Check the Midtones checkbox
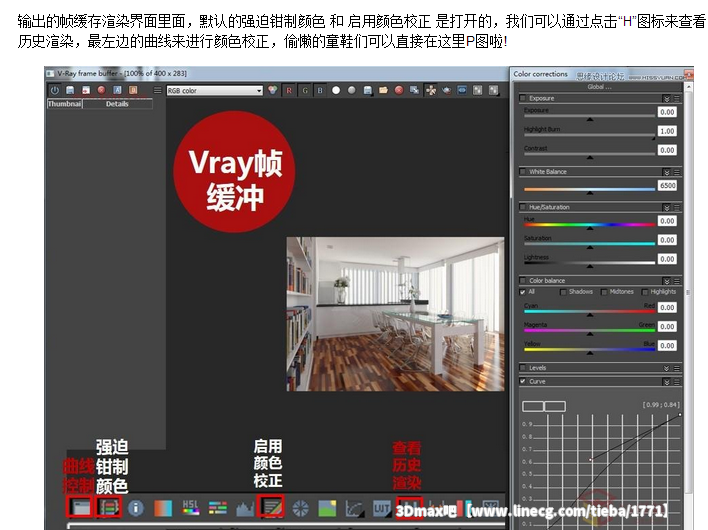This screenshot has width=708, height=530. tap(604, 292)
